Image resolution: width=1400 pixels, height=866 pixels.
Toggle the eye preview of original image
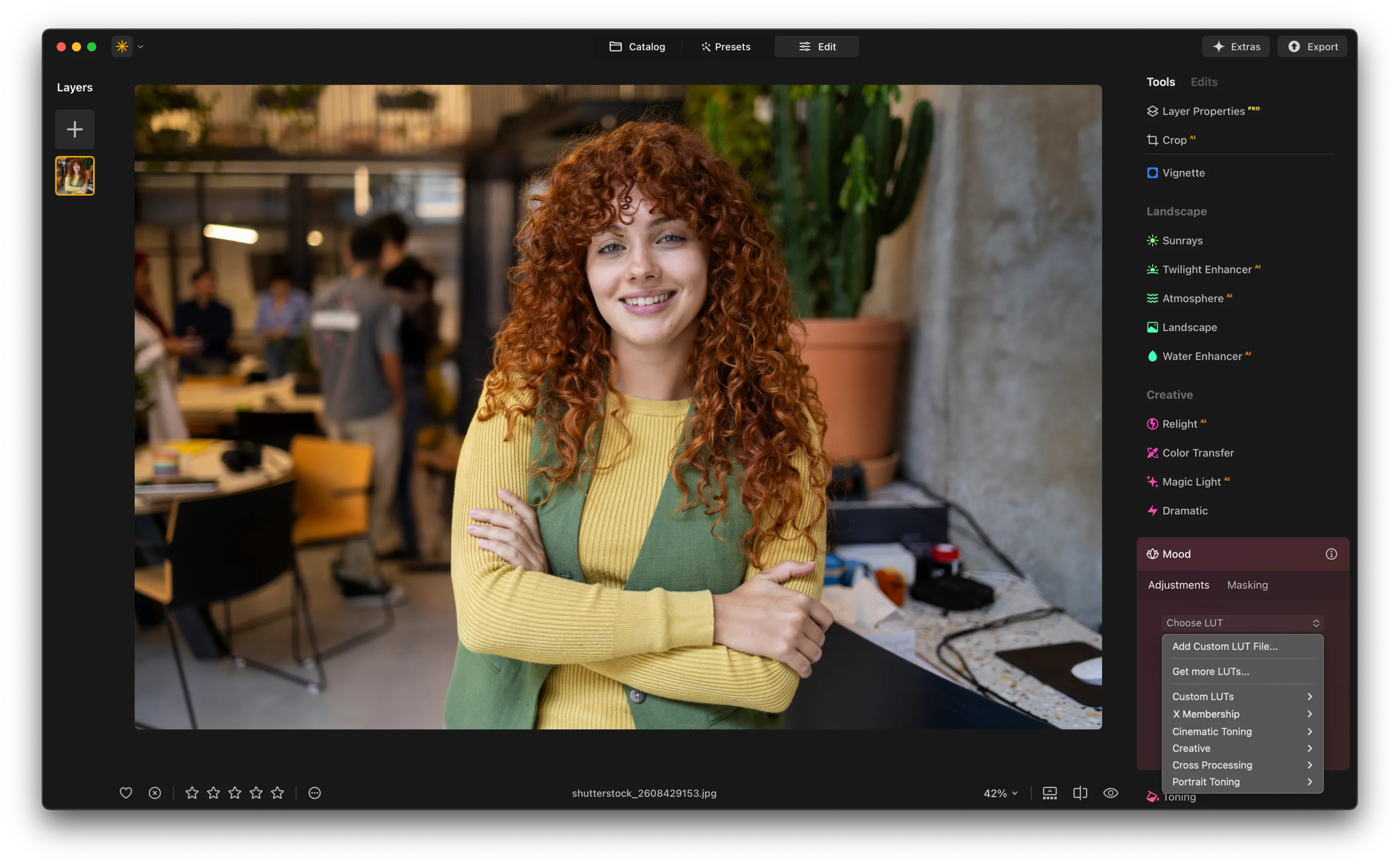pos(1110,793)
